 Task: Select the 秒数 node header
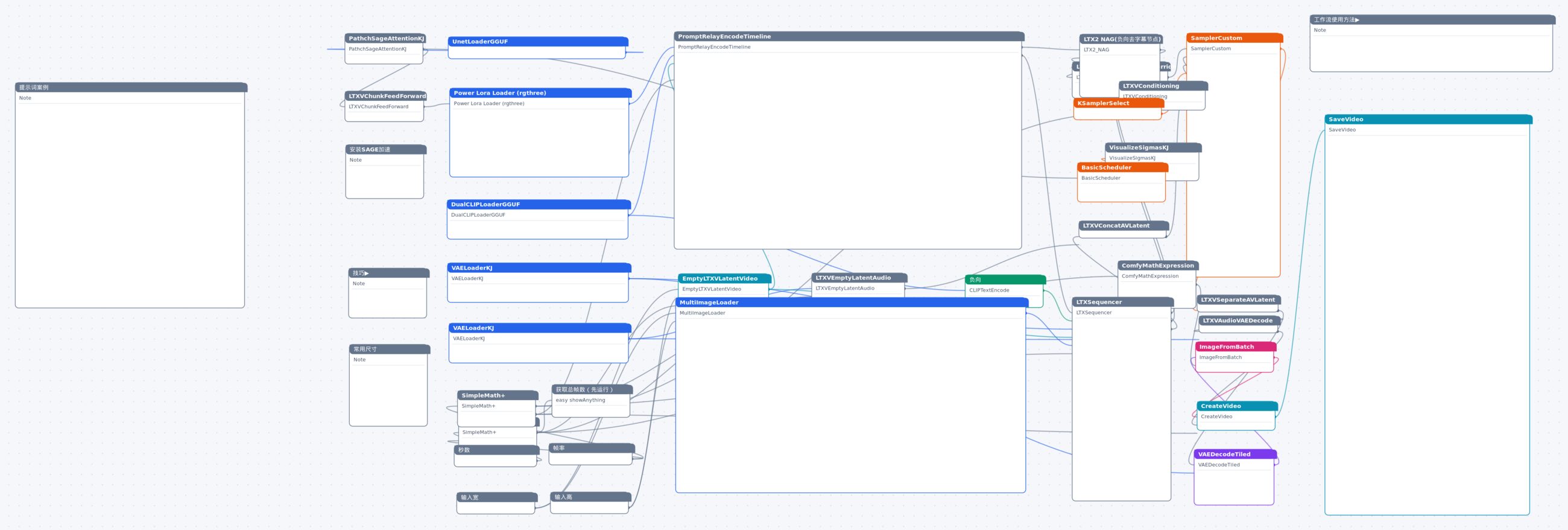click(497, 450)
